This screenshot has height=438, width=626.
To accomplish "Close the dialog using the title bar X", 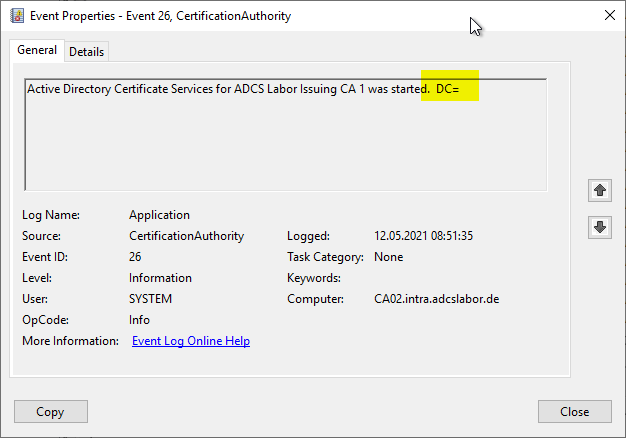I will [610, 15].
